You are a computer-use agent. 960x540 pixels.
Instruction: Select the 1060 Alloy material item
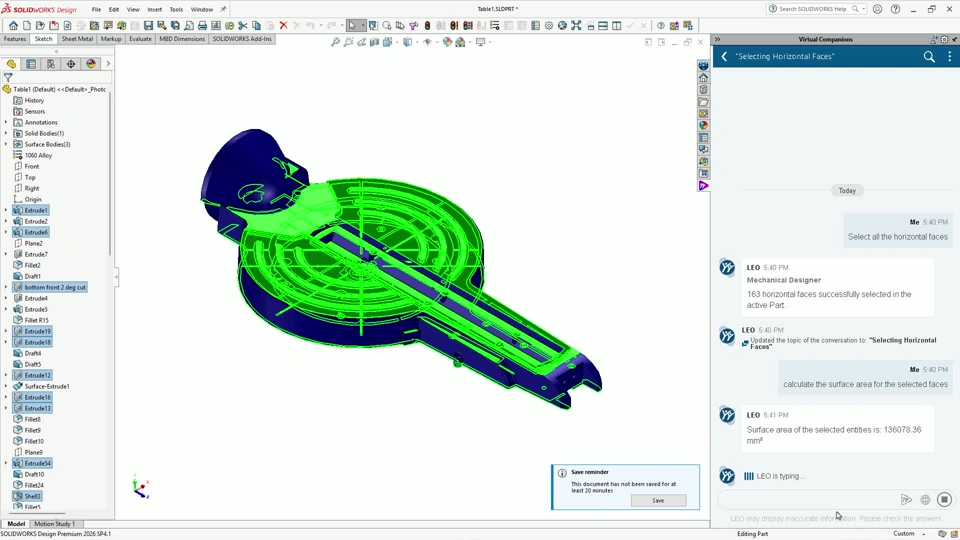[x=38, y=156]
